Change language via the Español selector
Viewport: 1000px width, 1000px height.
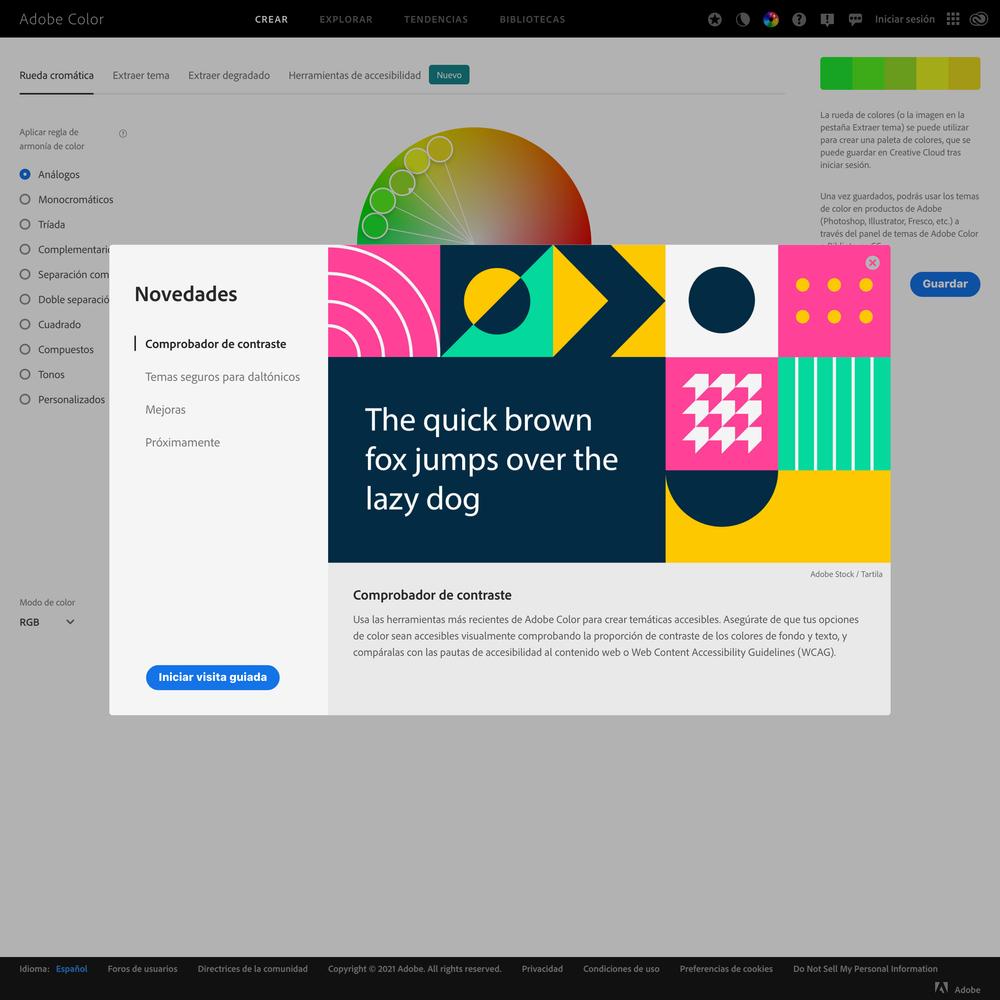coord(71,969)
